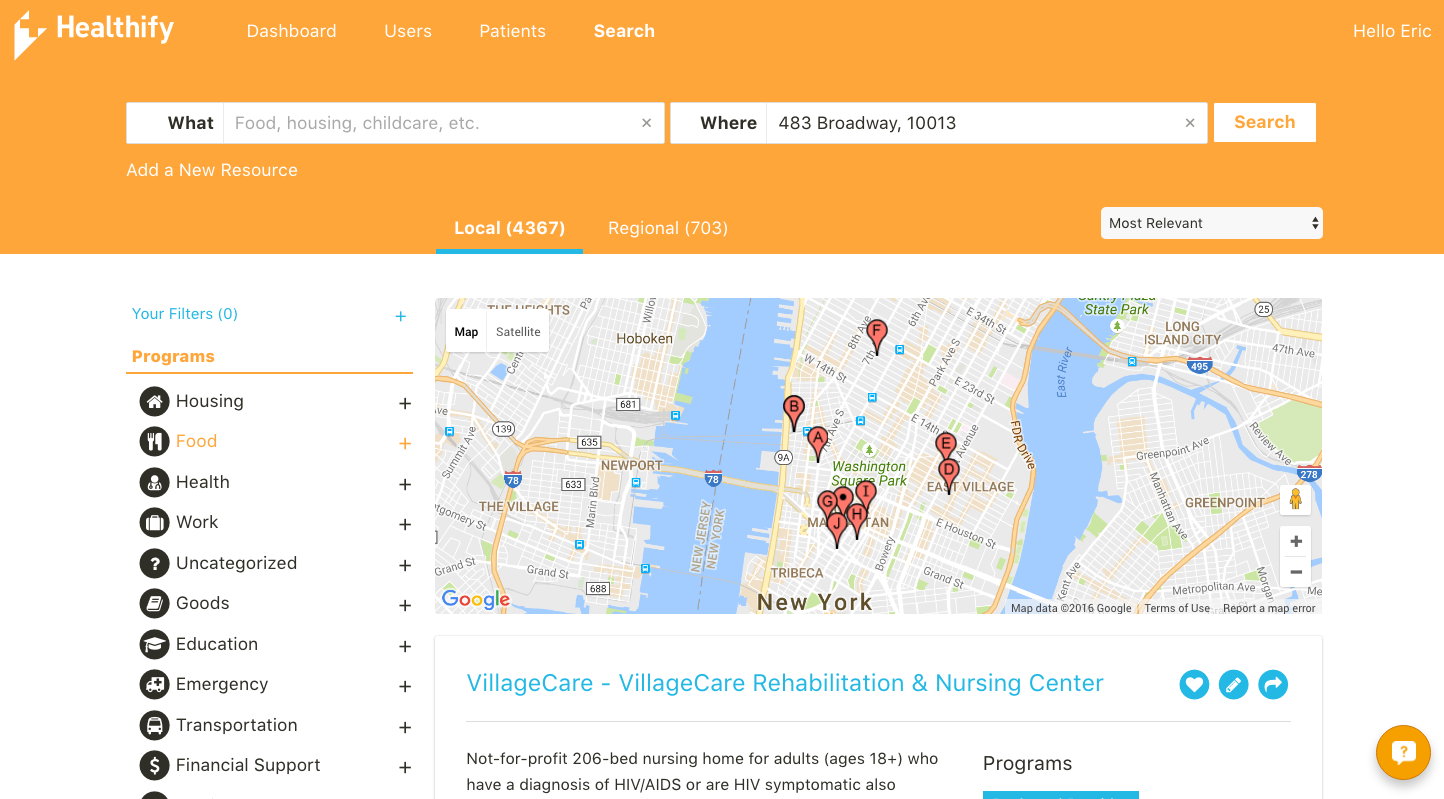Click Add a New Resource link
The width and height of the screenshot is (1444, 799).
[x=212, y=170]
